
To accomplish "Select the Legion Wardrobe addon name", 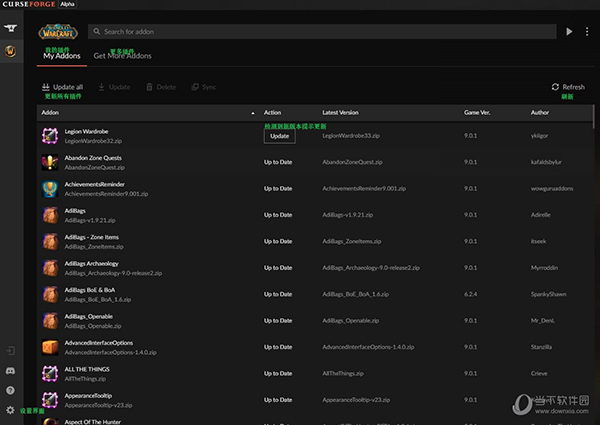I will tap(86, 132).
